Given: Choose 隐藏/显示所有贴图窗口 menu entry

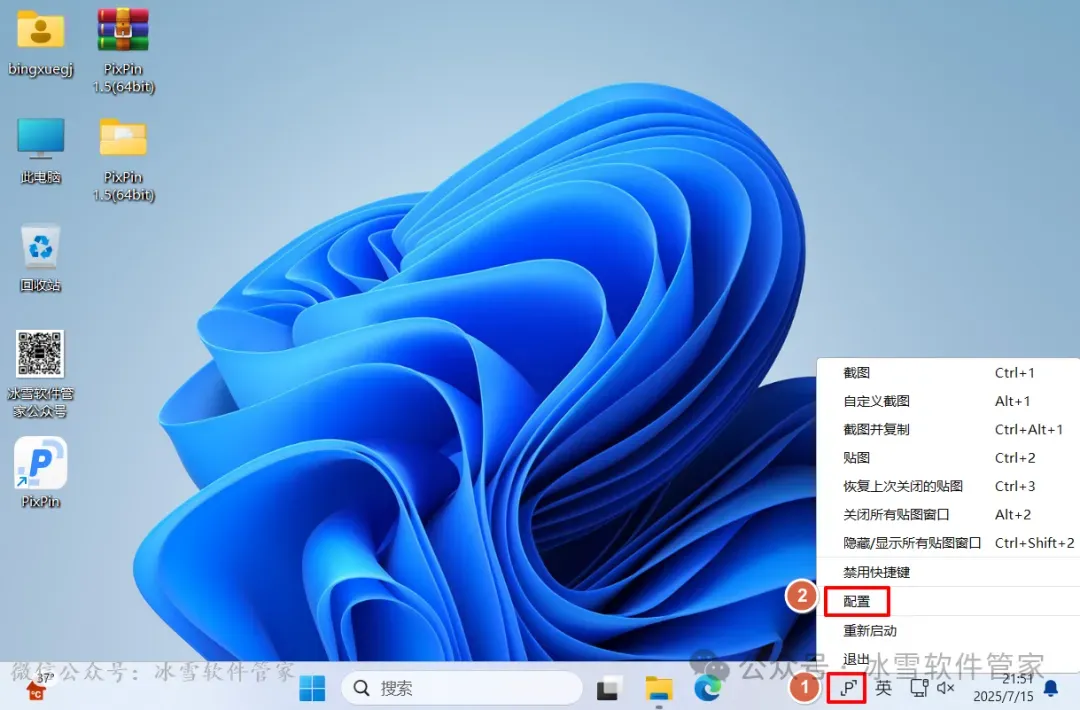Looking at the screenshot, I should click(x=948, y=543).
